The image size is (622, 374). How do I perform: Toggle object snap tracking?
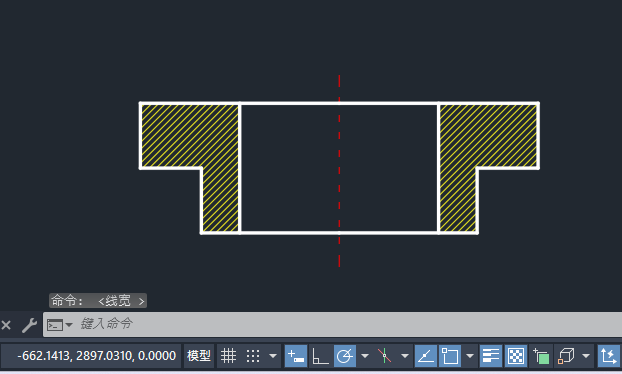426,356
